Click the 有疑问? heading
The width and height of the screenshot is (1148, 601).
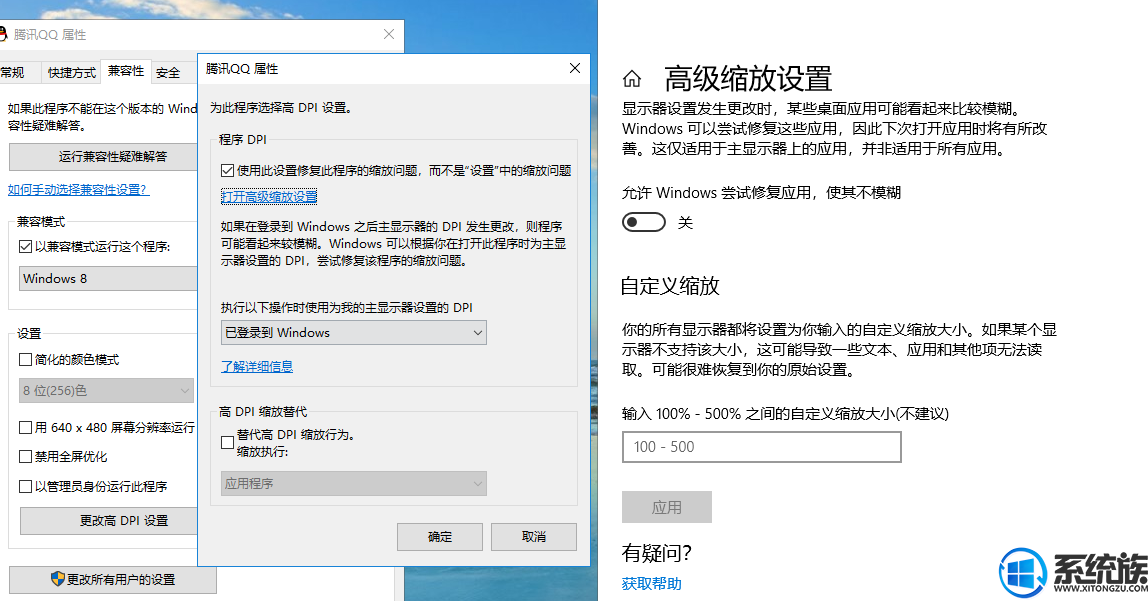[657, 553]
